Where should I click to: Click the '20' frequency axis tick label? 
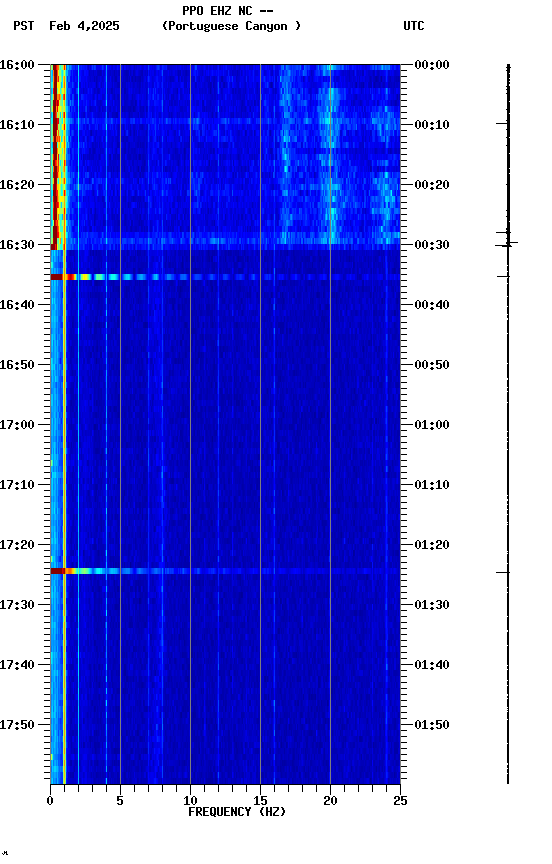click(x=330, y=801)
